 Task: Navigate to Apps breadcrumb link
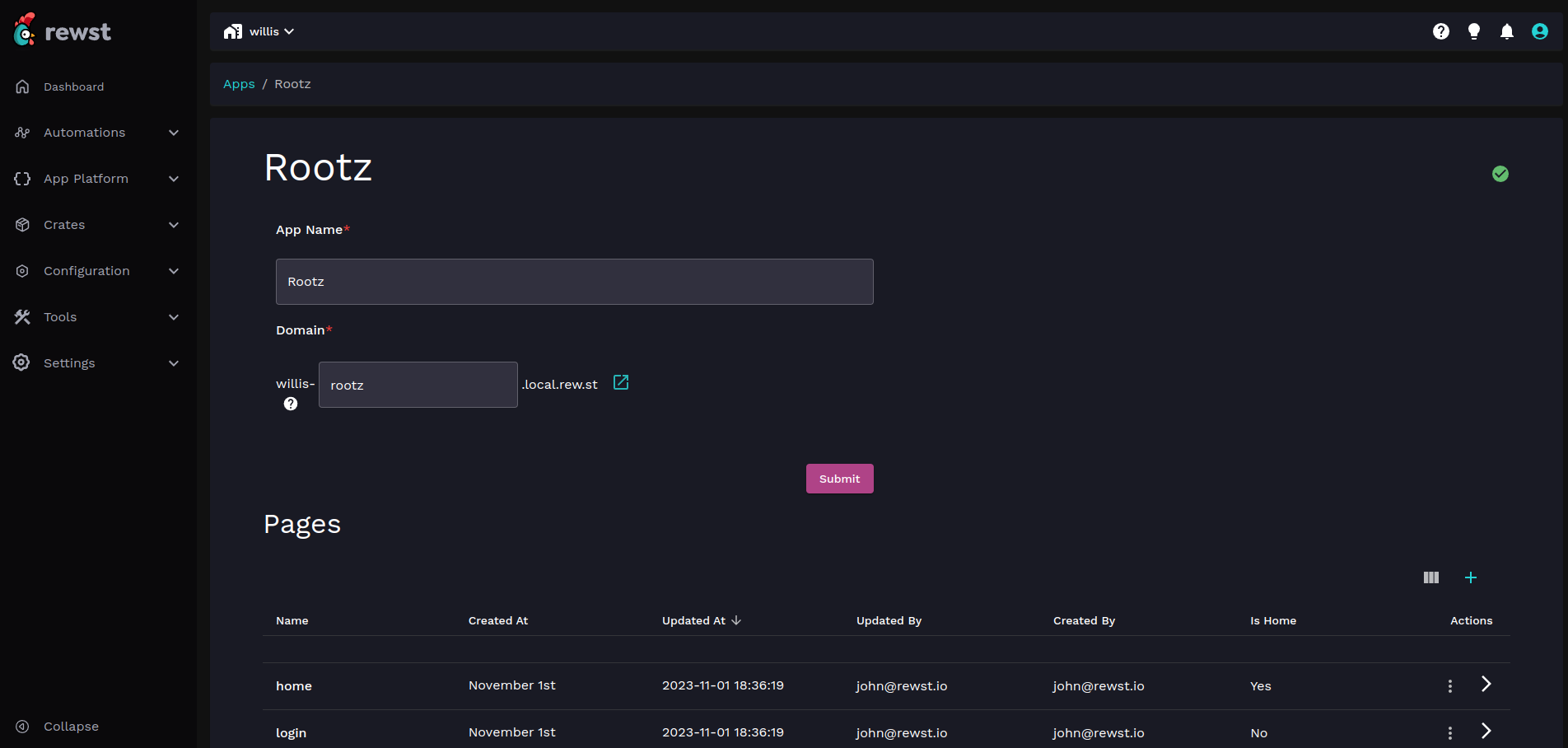point(239,84)
